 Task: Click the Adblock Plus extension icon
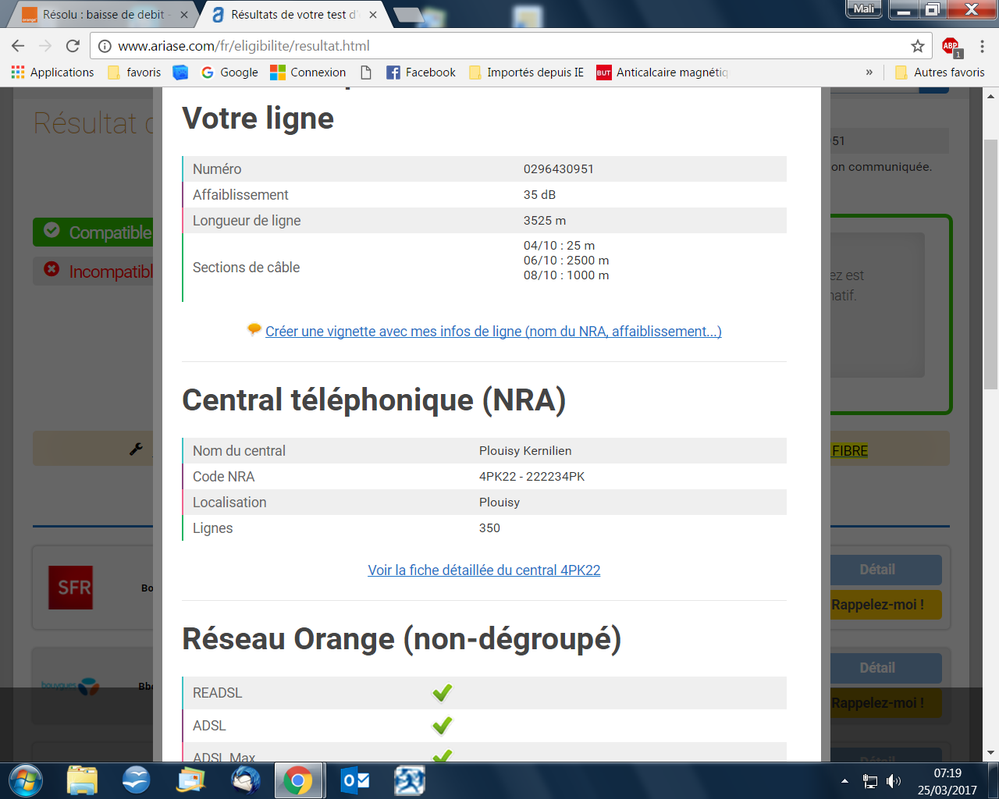click(x=950, y=46)
